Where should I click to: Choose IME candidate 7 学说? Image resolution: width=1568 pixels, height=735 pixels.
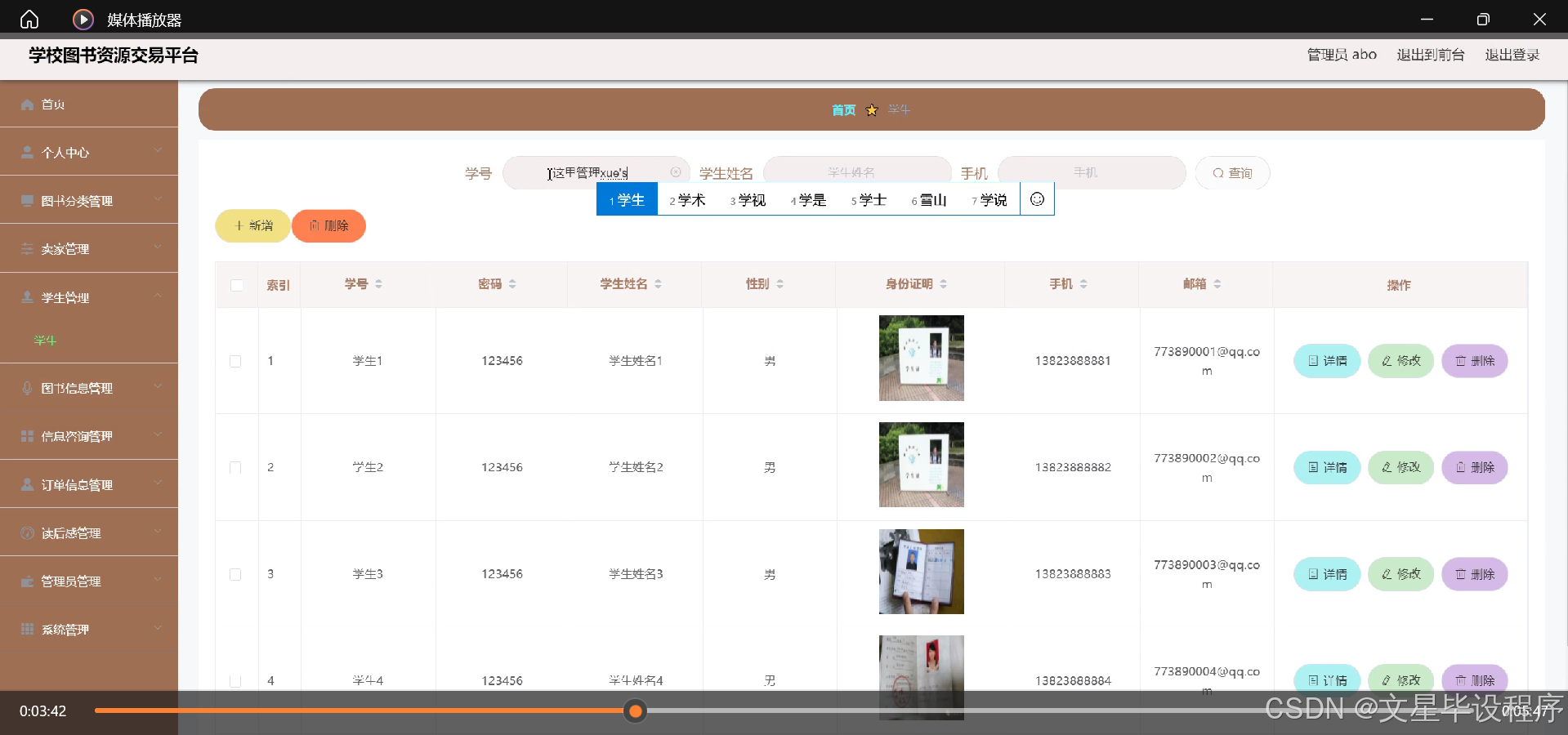[x=989, y=200]
